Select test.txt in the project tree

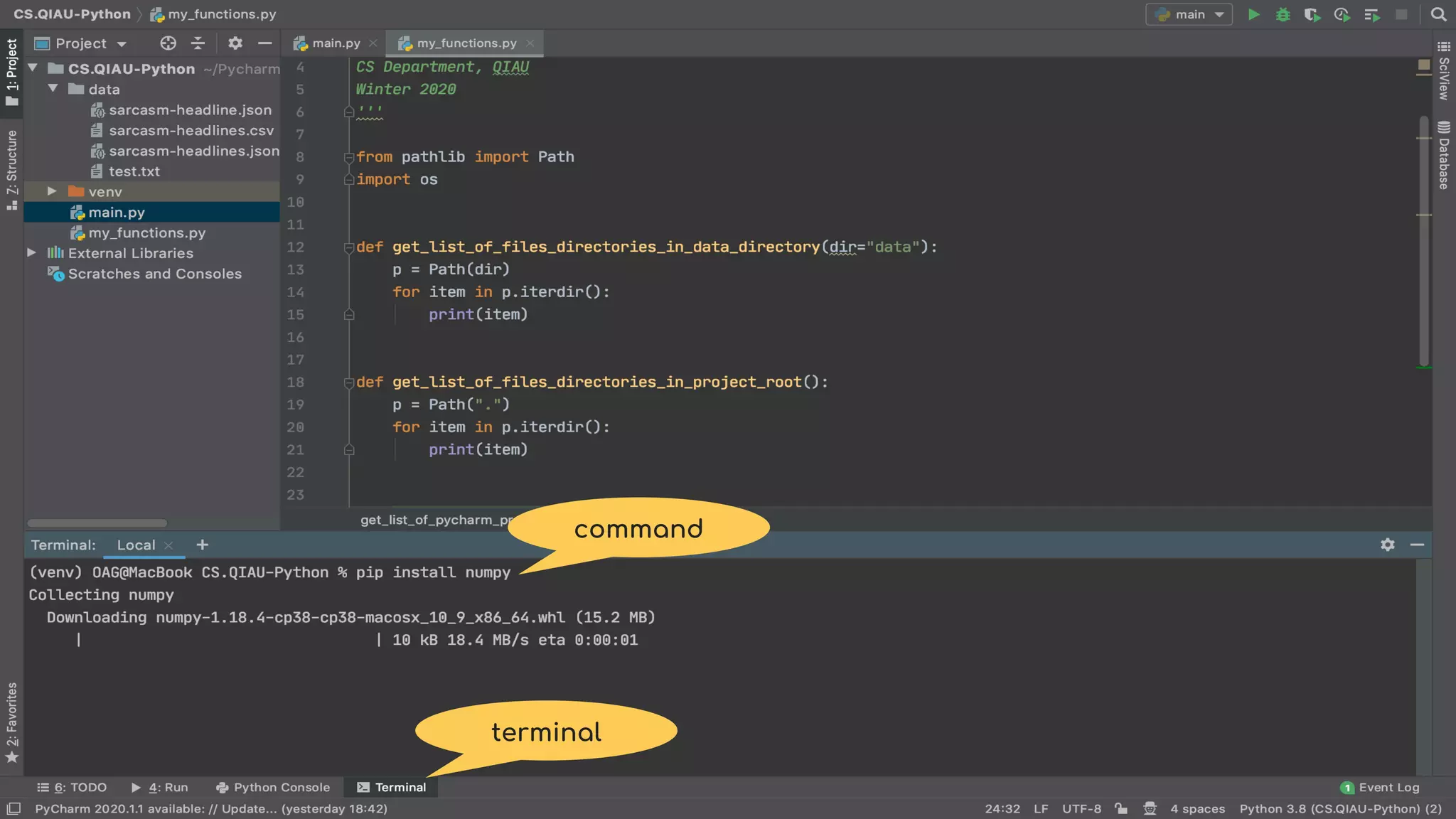coord(124,171)
